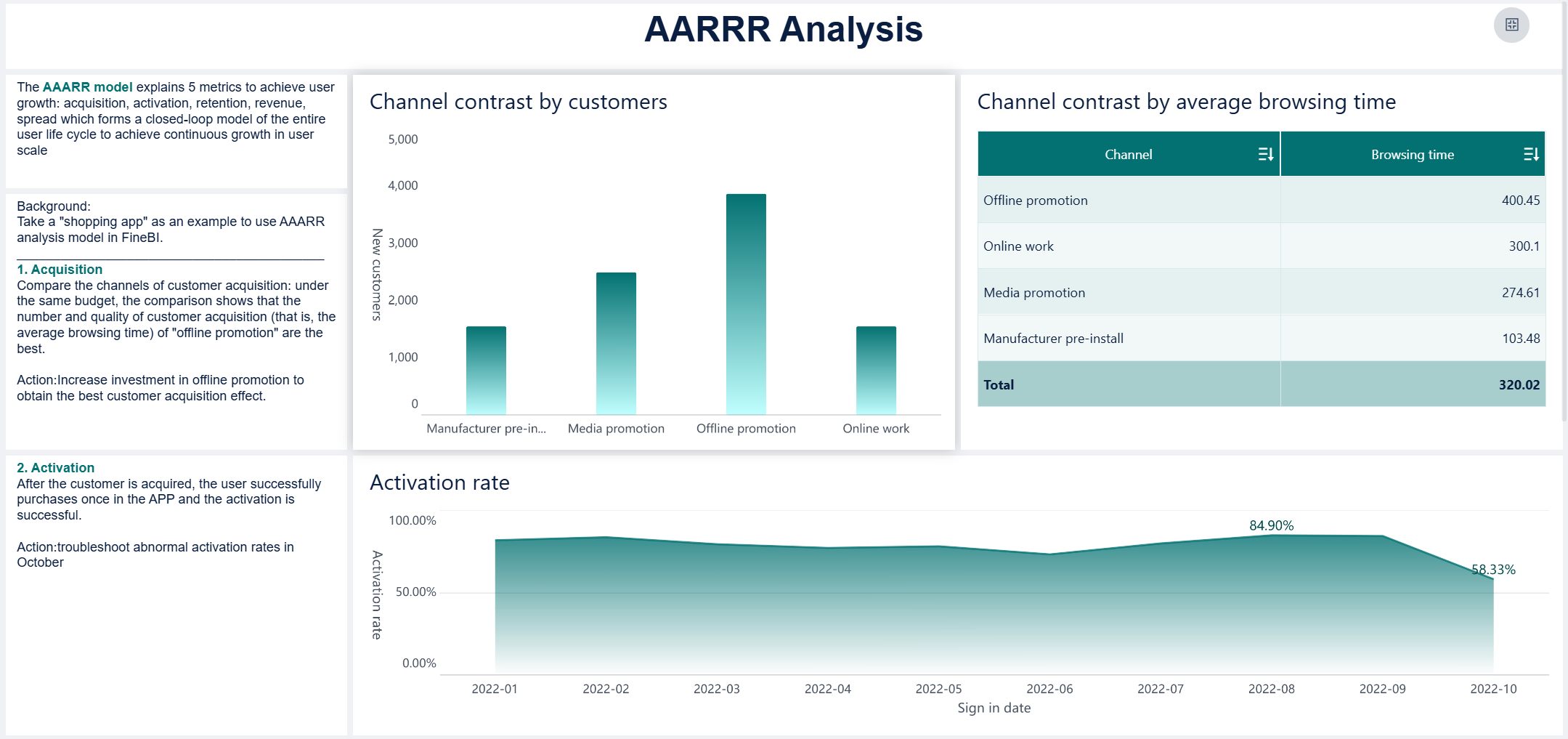Click the Channel contrast by customers chart title
This screenshot has height=739, width=1568.
518,102
